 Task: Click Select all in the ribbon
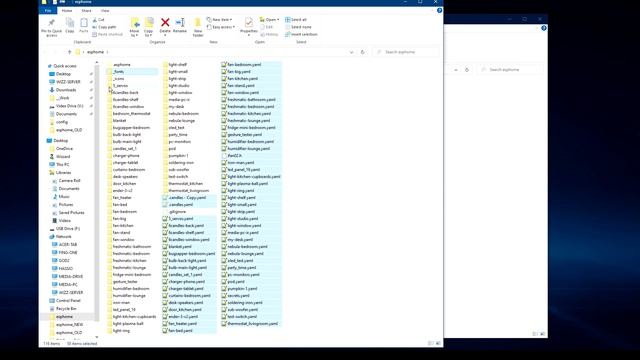pos(296,20)
